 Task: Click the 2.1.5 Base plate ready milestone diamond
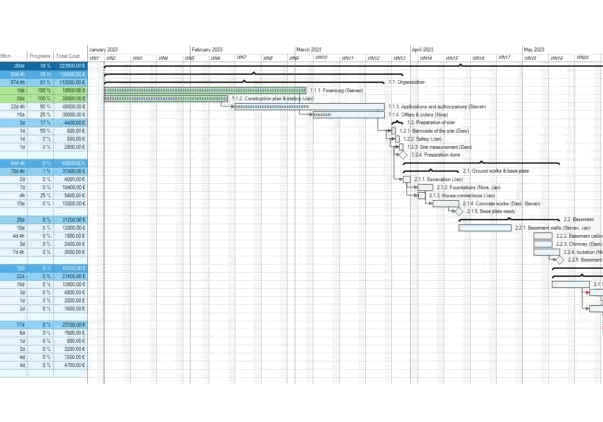(x=459, y=211)
